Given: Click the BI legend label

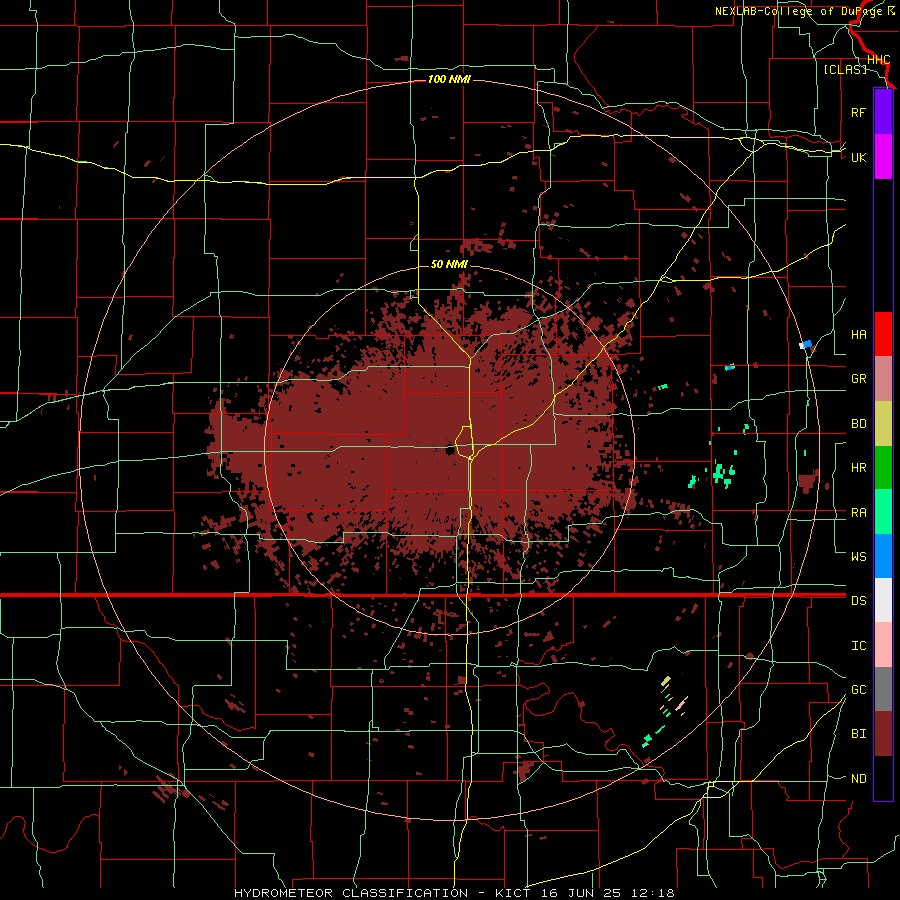Looking at the screenshot, I should (x=858, y=734).
